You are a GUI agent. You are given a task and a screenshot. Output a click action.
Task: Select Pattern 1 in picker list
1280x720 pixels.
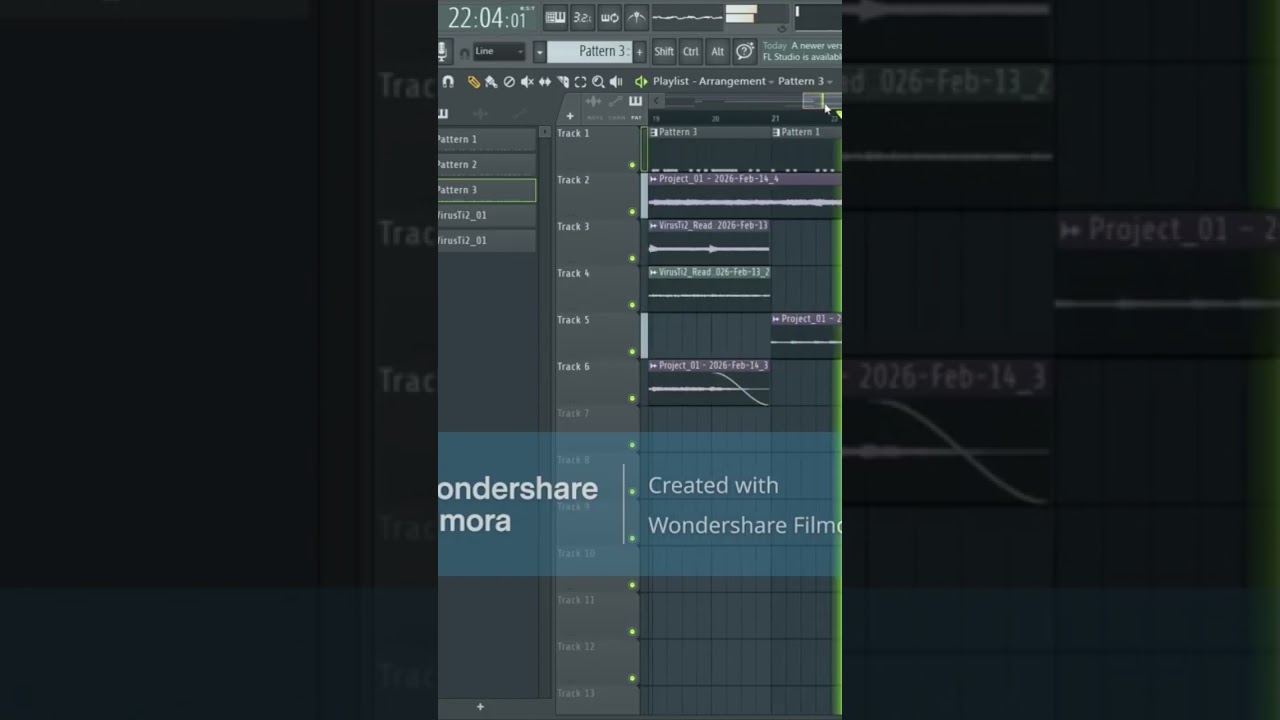click(x=487, y=139)
